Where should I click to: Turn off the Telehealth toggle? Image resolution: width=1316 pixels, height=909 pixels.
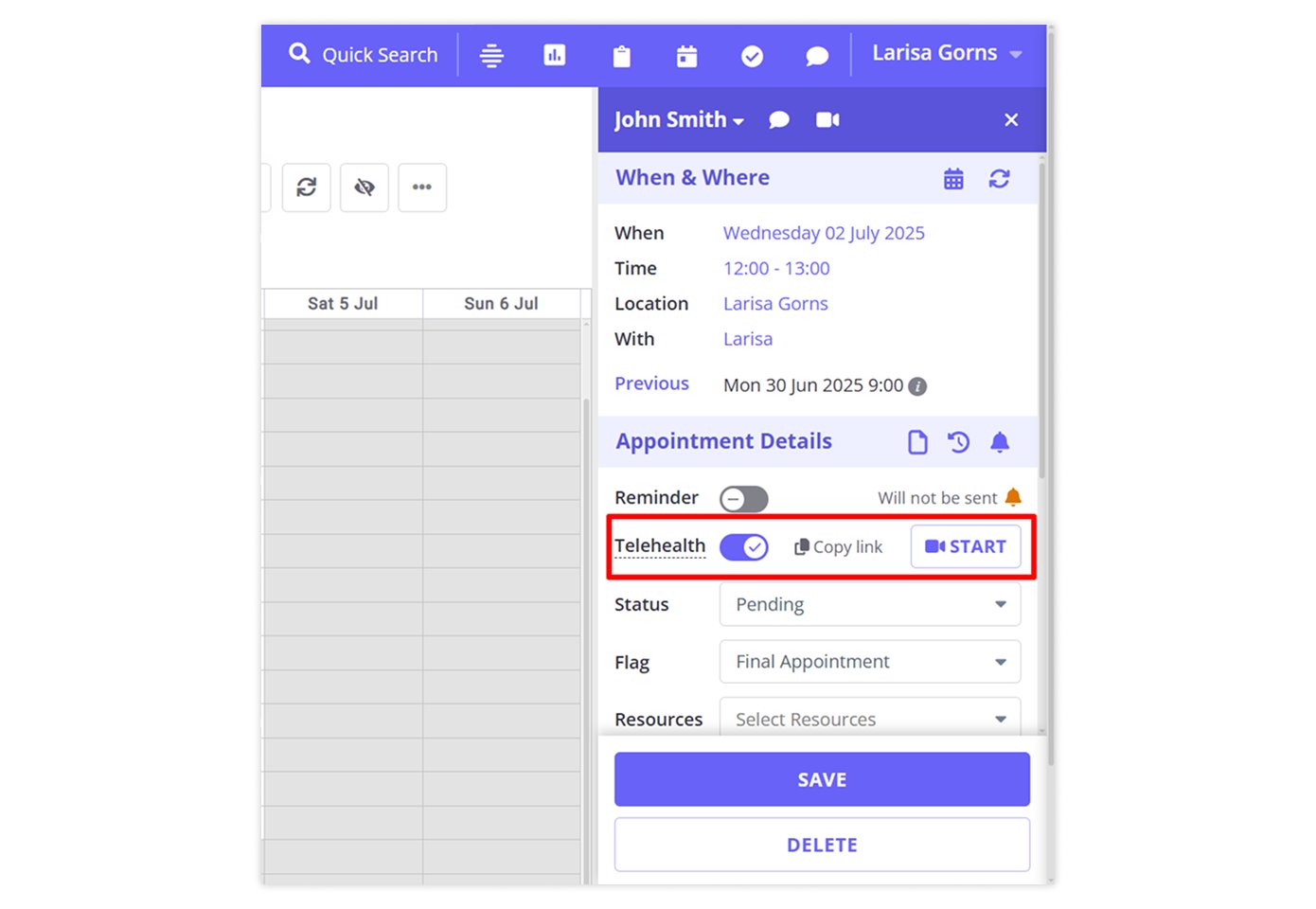pos(744,547)
